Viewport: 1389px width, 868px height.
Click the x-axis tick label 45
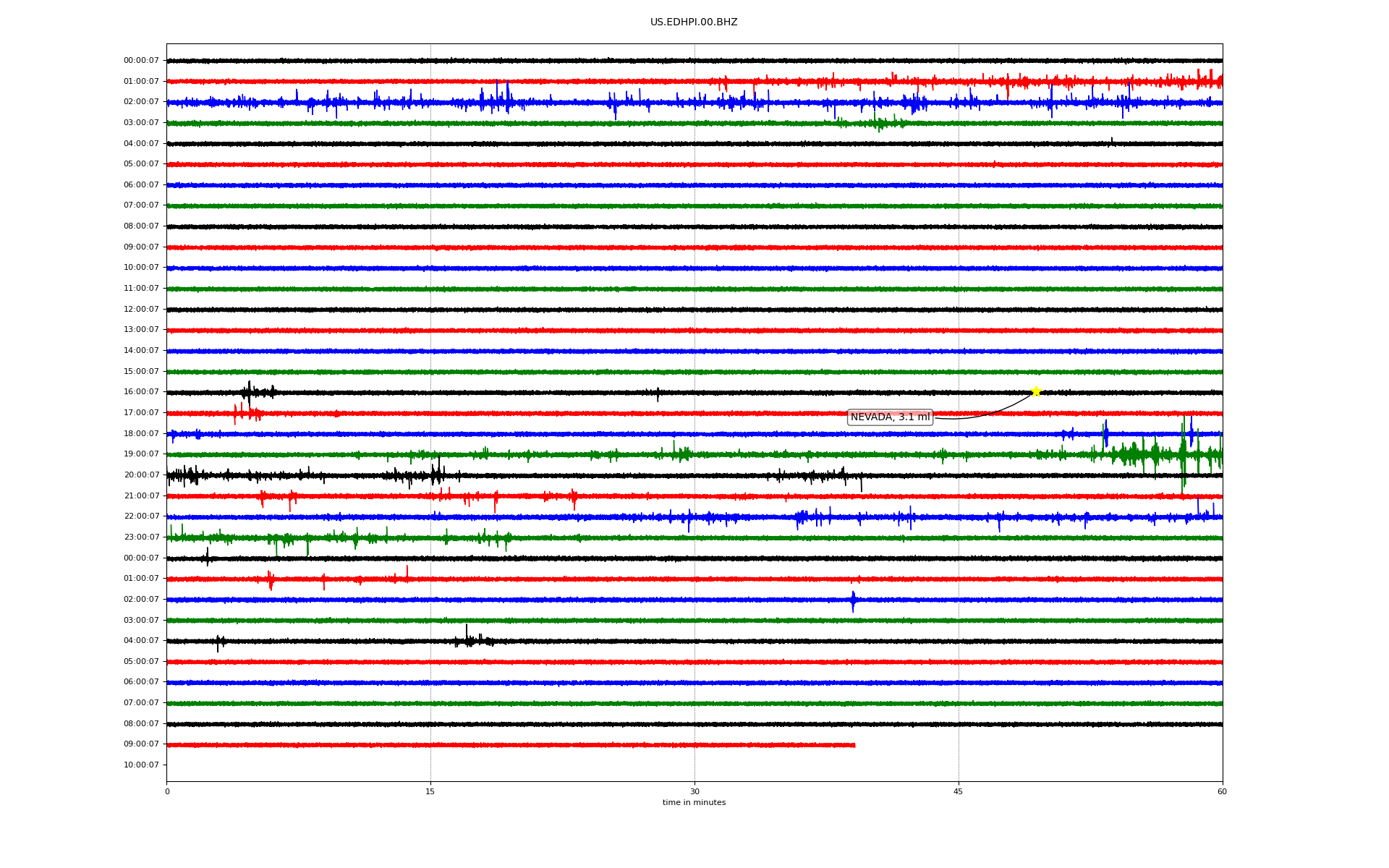(x=959, y=791)
